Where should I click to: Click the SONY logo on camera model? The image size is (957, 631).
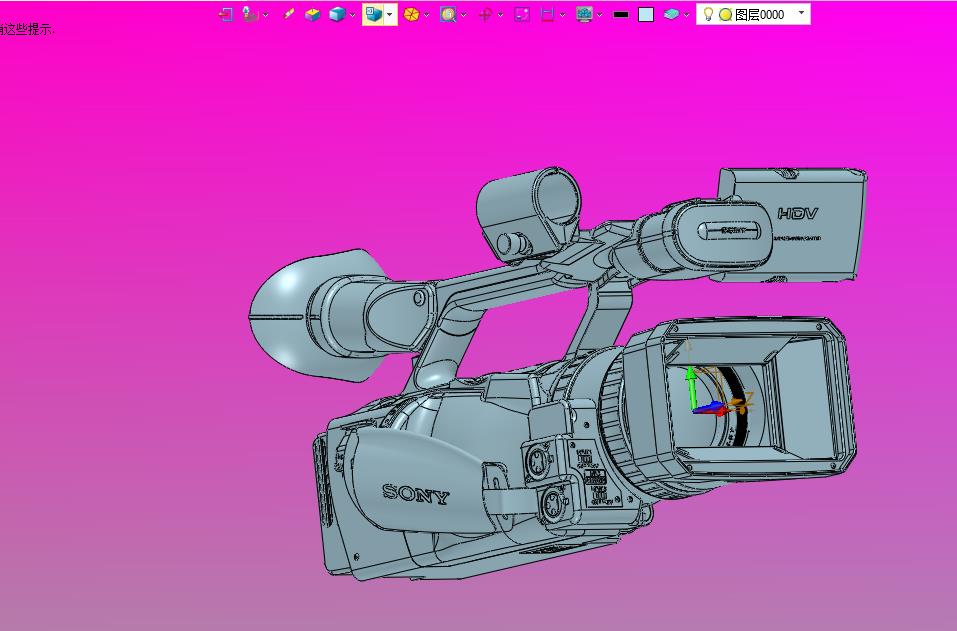416,493
